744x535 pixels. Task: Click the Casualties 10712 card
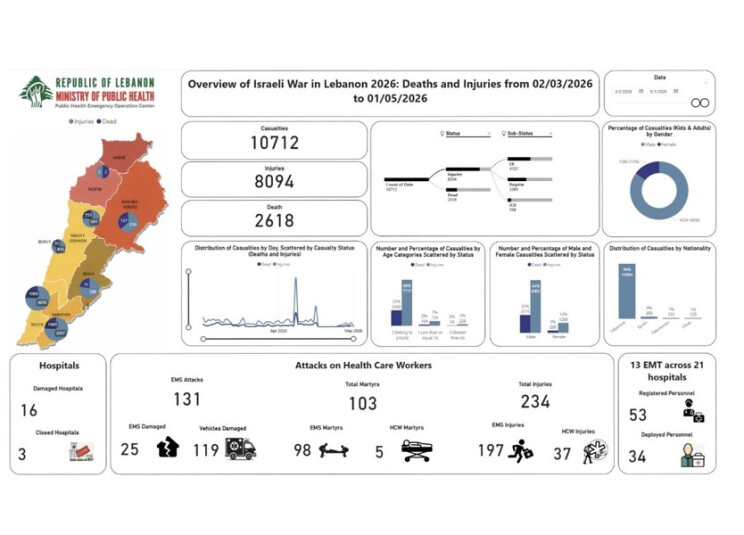pyautogui.click(x=274, y=140)
